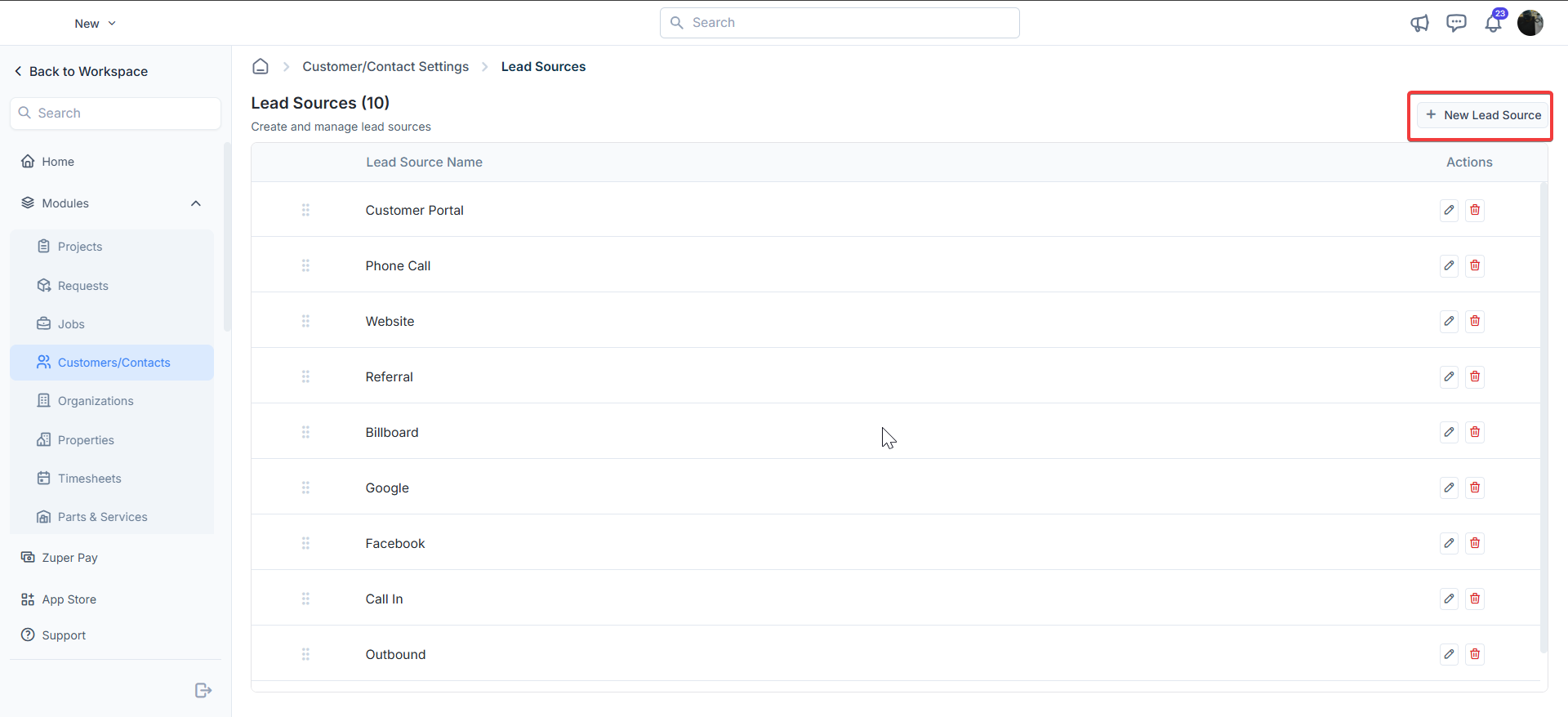This screenshot has height=717, width=1568.
Task: Go to home via breadcrumb icon
Action: [261, 66]
